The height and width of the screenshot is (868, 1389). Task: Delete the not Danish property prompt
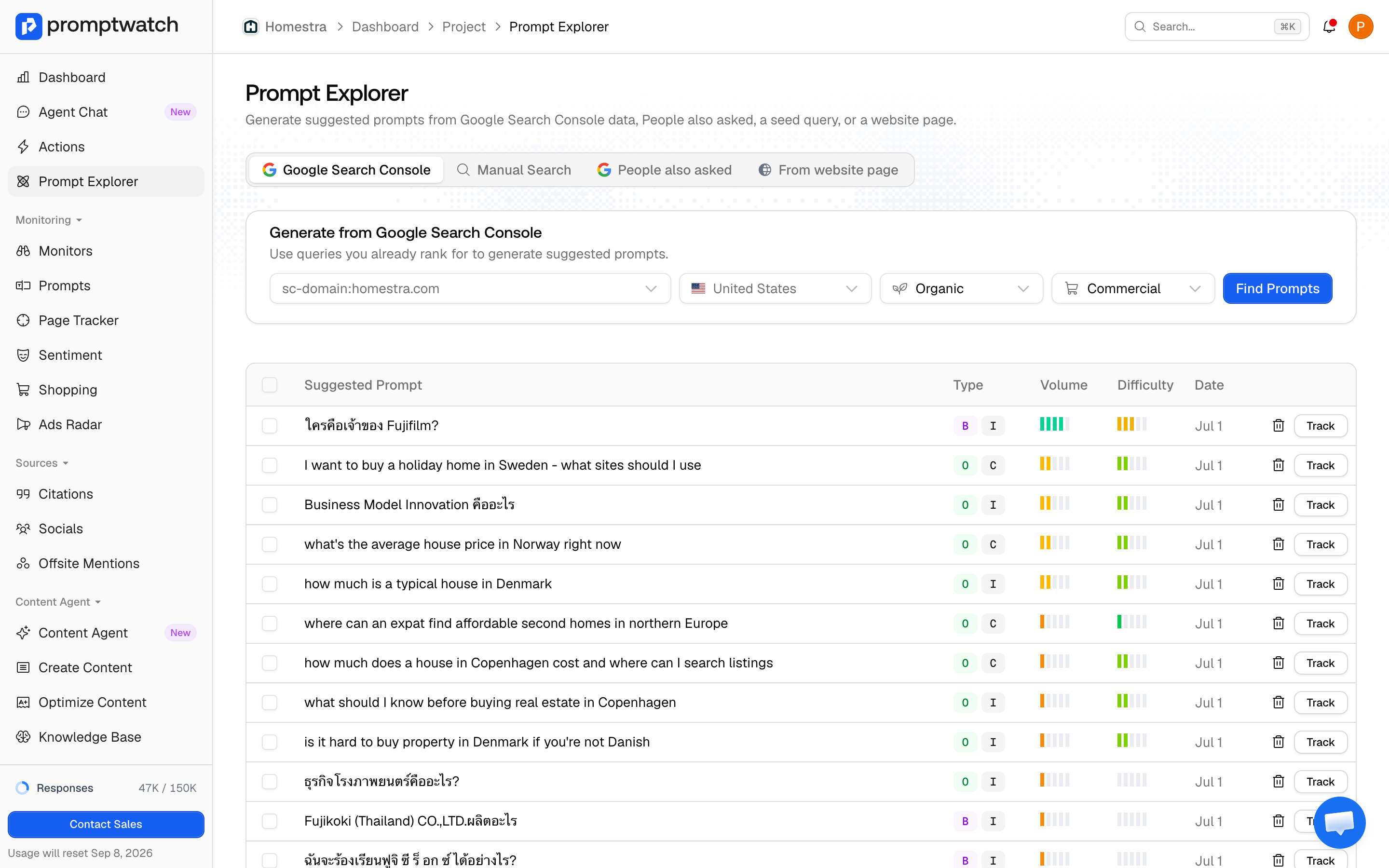coord(1278,742)
